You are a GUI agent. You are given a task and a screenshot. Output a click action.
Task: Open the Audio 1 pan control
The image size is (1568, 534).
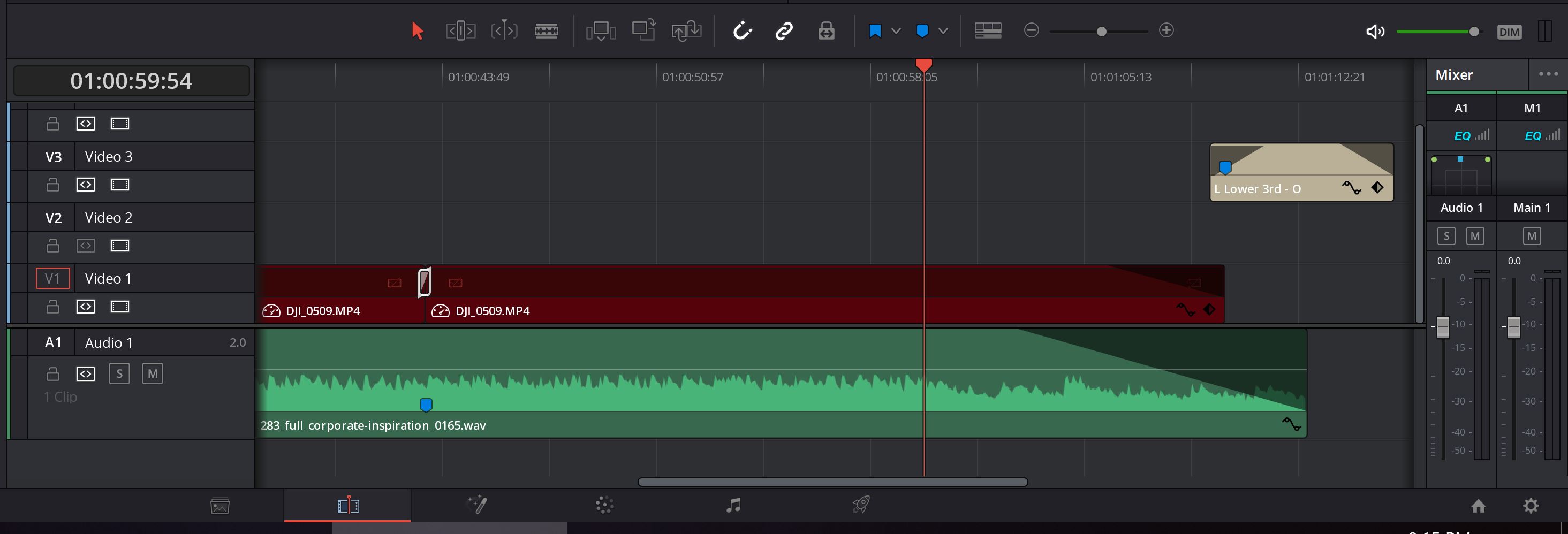click(x=1461, y=175)
